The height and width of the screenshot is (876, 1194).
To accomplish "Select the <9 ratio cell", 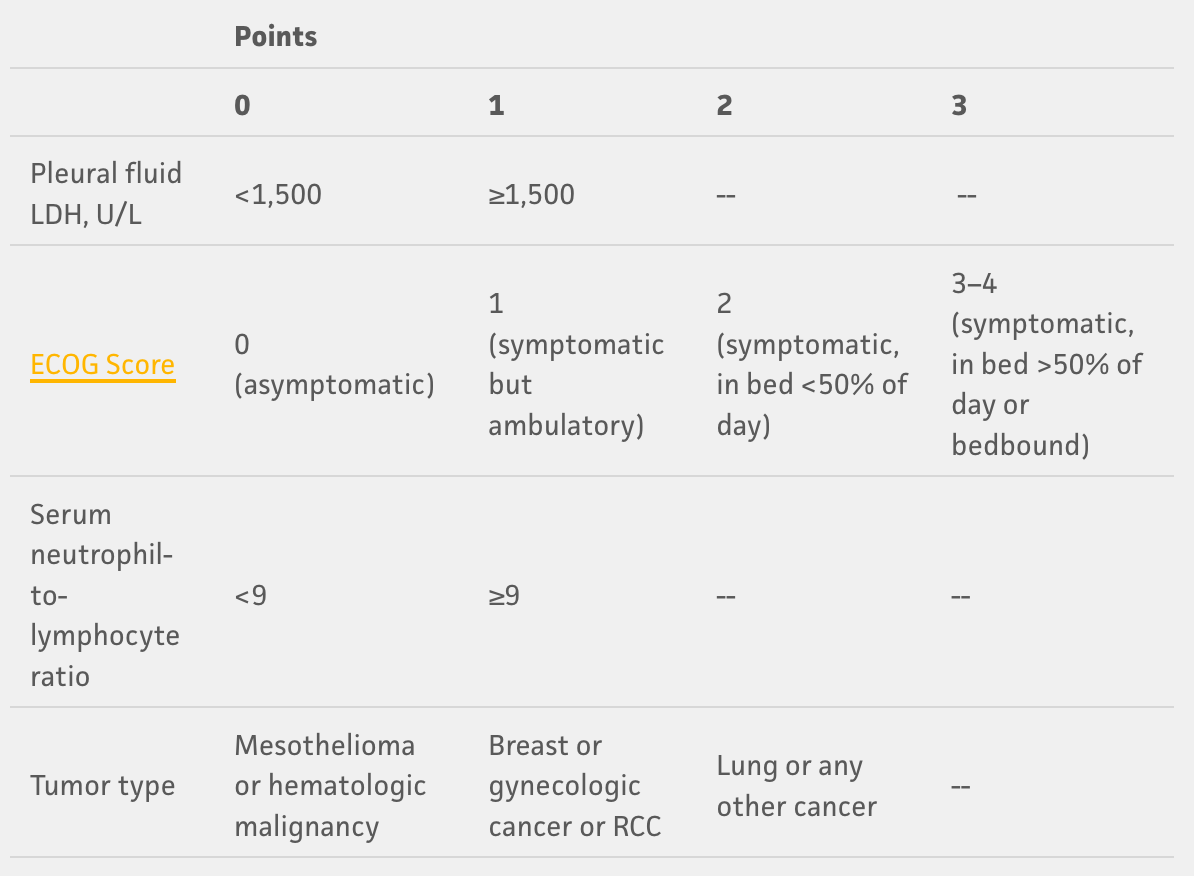I will click(251, 597).
